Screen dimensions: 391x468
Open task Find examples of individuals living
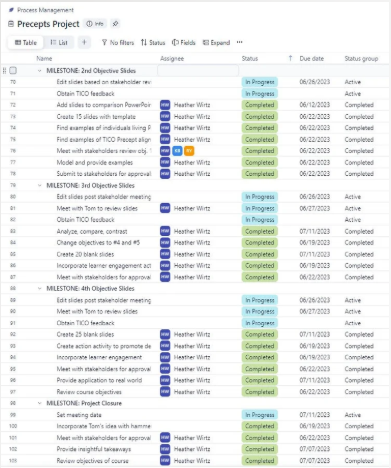click(104, 128)
